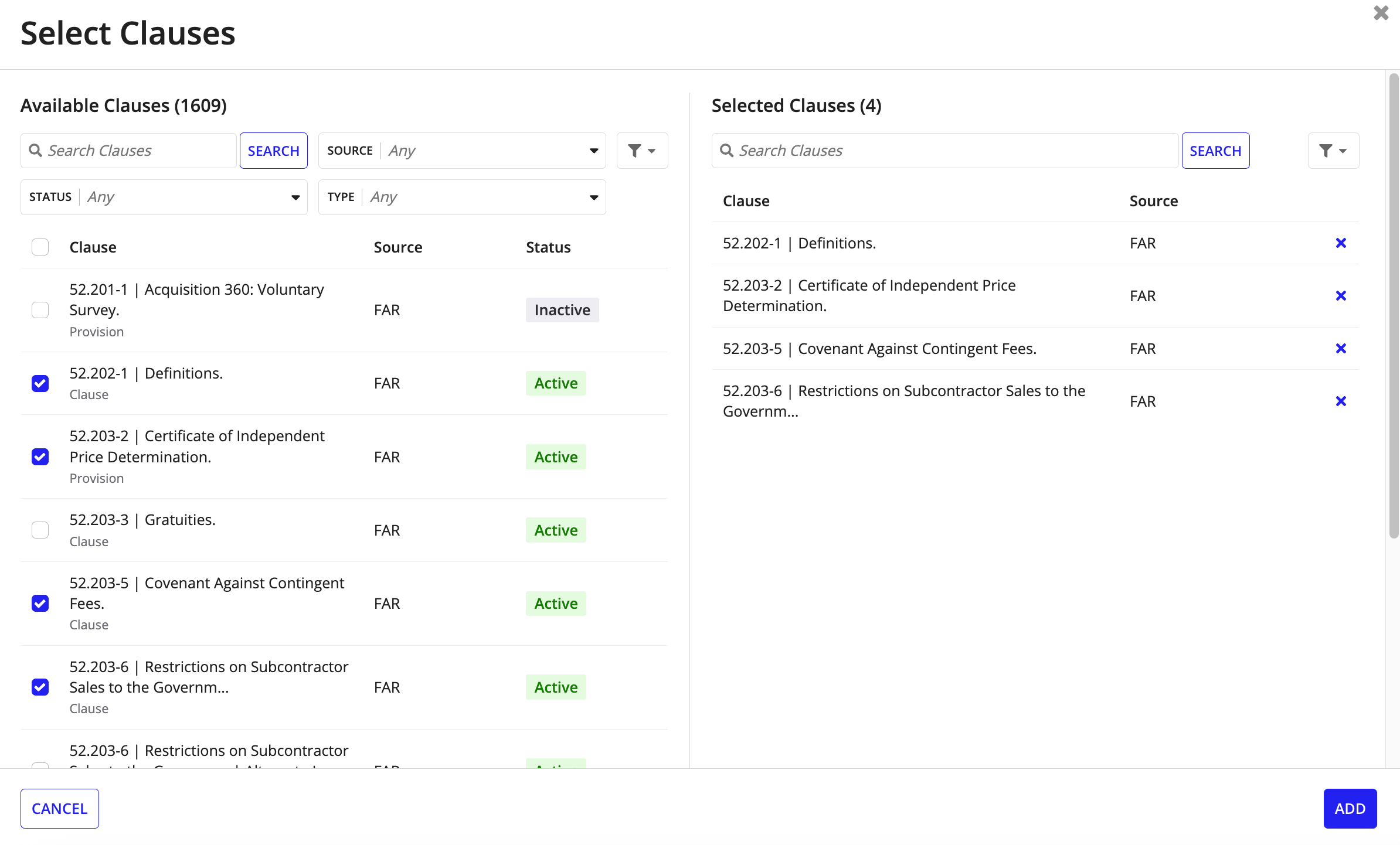The height and width of the screenshot is (845, 1400).
Task: Close the Select Clauses dialog
Action: click(1381, 13)
